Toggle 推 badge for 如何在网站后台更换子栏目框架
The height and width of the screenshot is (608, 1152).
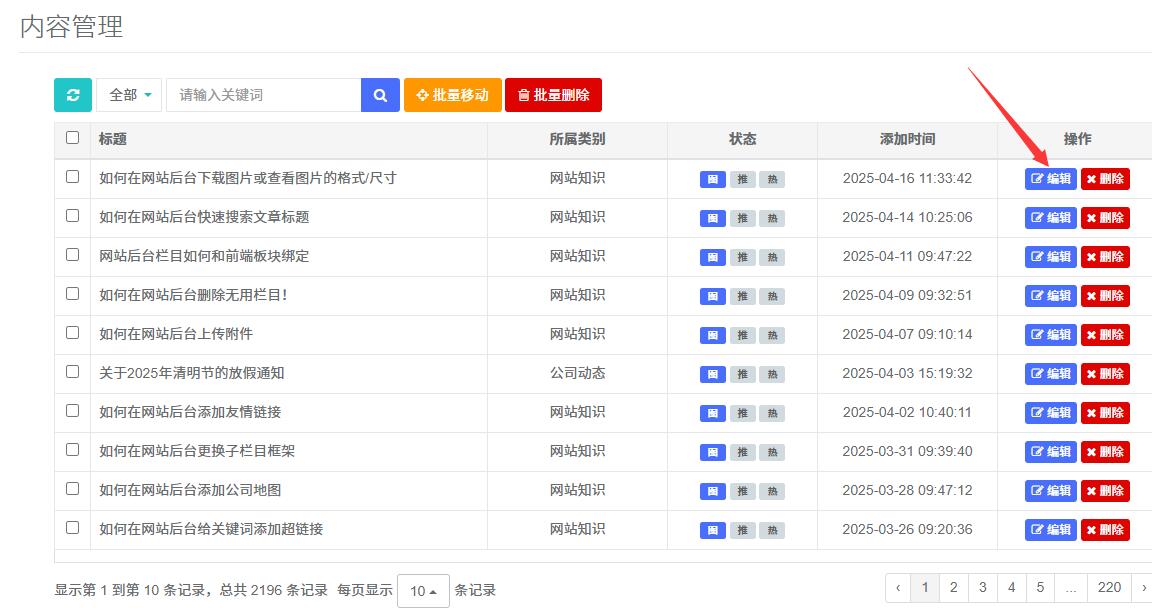tap(742, 452)
